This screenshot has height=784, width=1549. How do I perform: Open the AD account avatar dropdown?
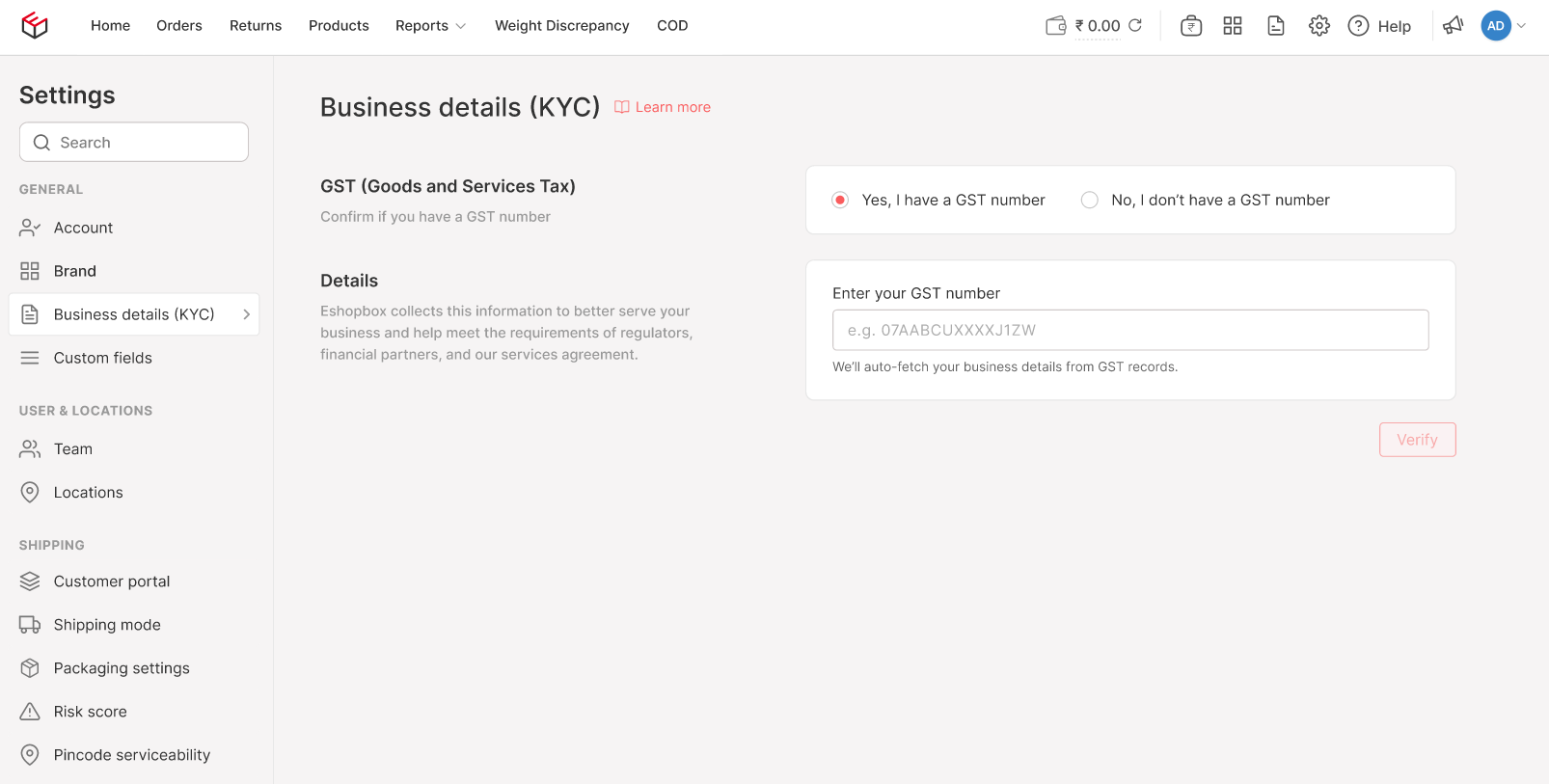click(1503, 26)
